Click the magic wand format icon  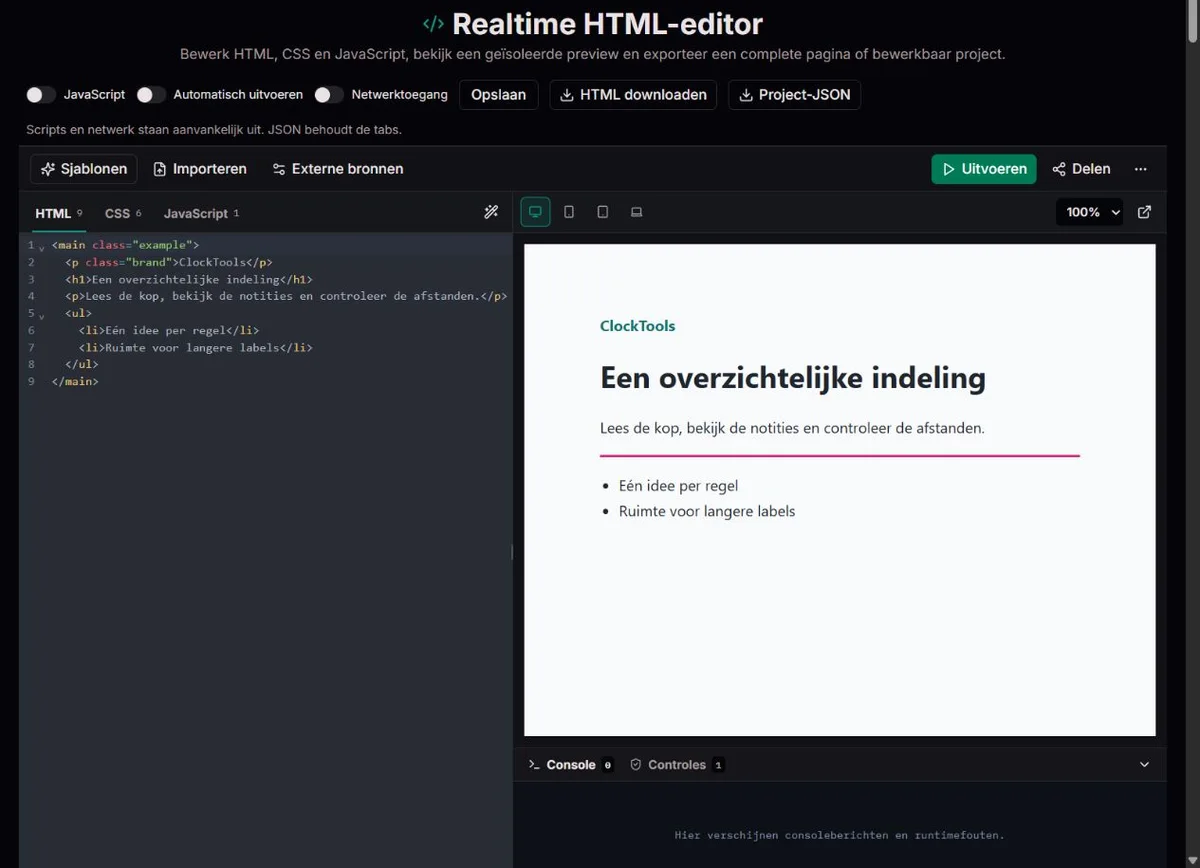(491, 212)
